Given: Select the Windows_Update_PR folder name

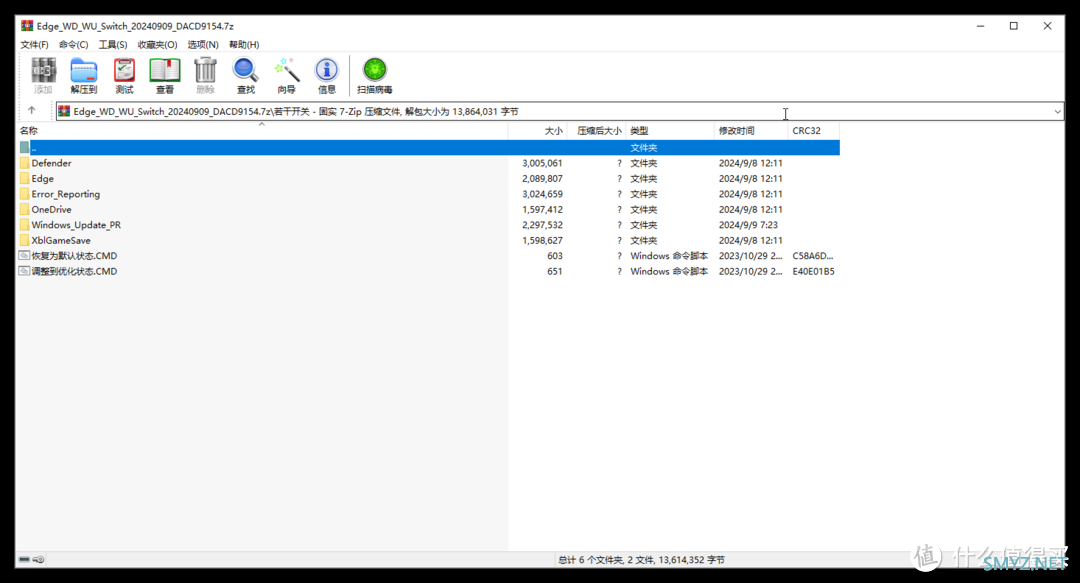Looking at the screenshot, I should (76, 225).
